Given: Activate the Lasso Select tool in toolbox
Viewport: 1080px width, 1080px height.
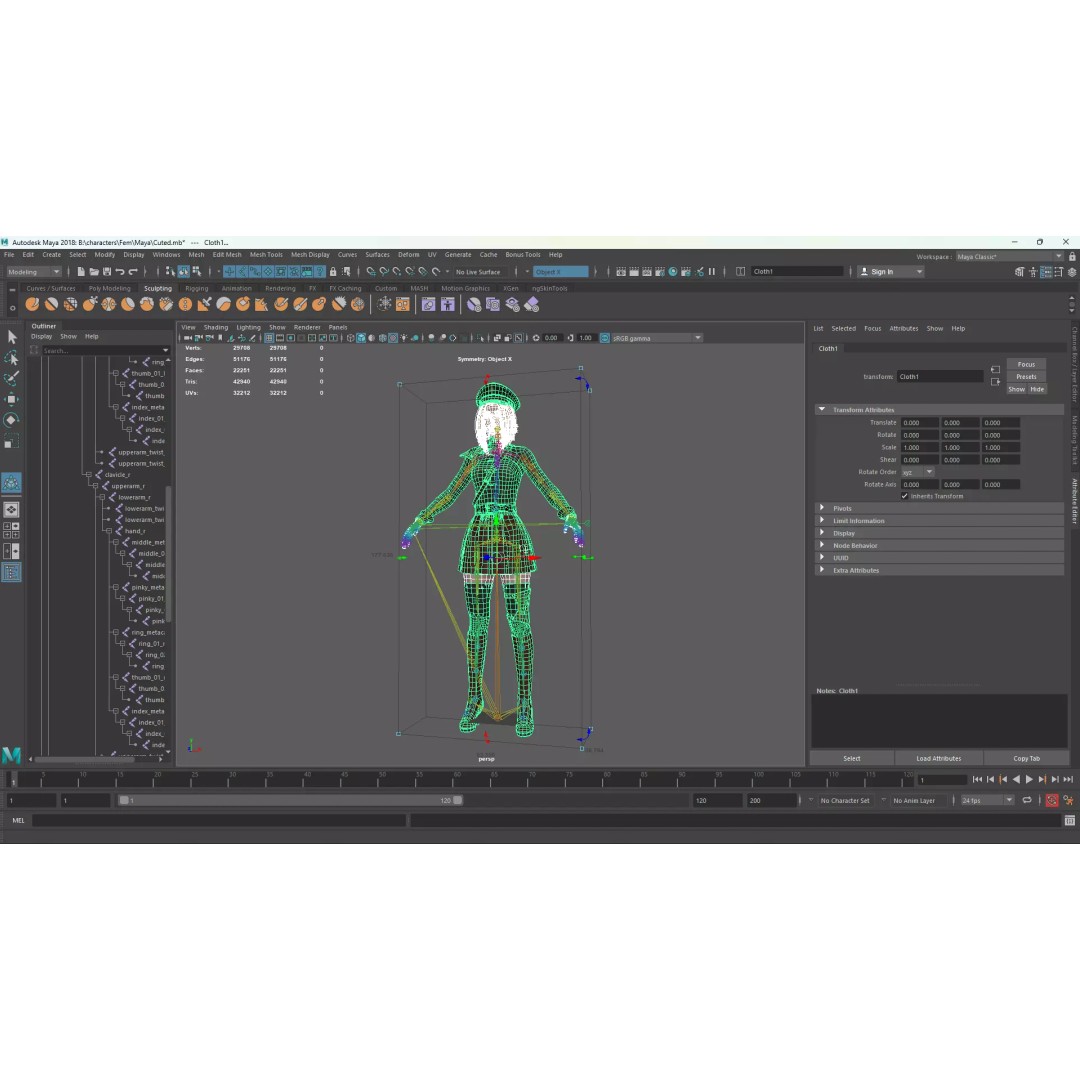Looking at the screenshot, I should (x=12, y=357).
